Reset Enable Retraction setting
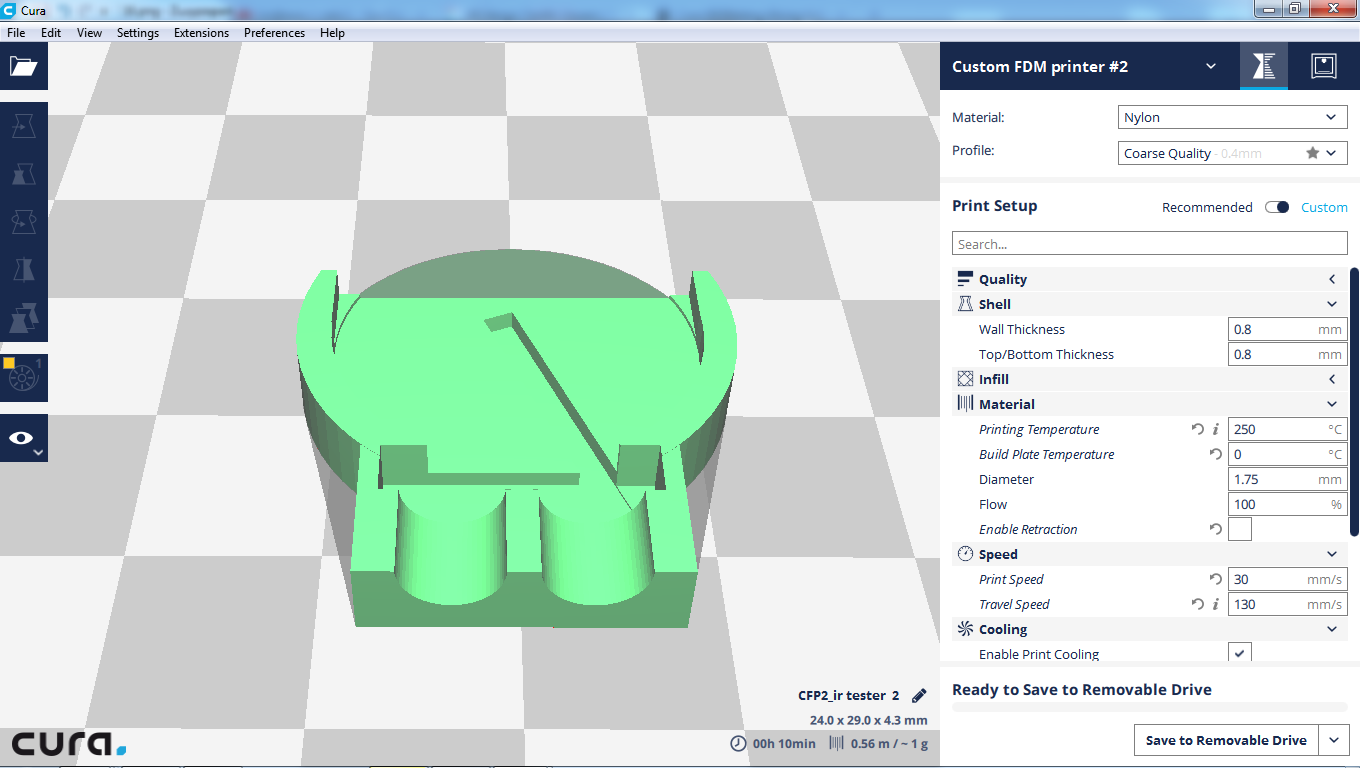The height and width of the screenshot is (768, 1360). (x=1216, y=529)
